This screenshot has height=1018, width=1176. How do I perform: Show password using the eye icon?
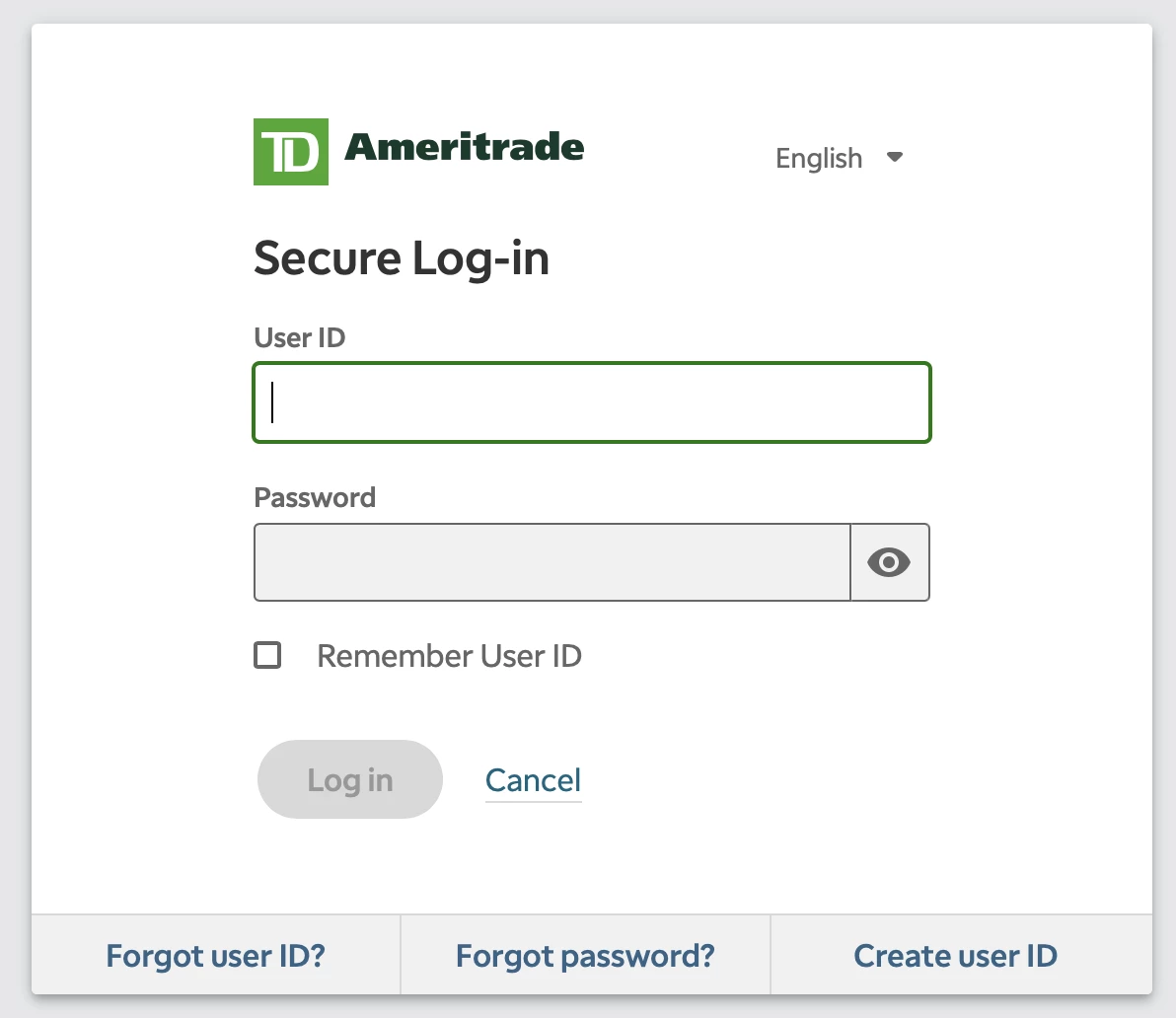(890, 562)
